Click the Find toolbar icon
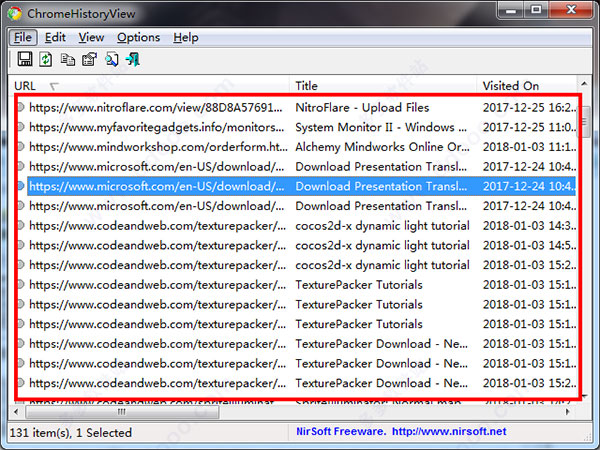 point(112,60)
